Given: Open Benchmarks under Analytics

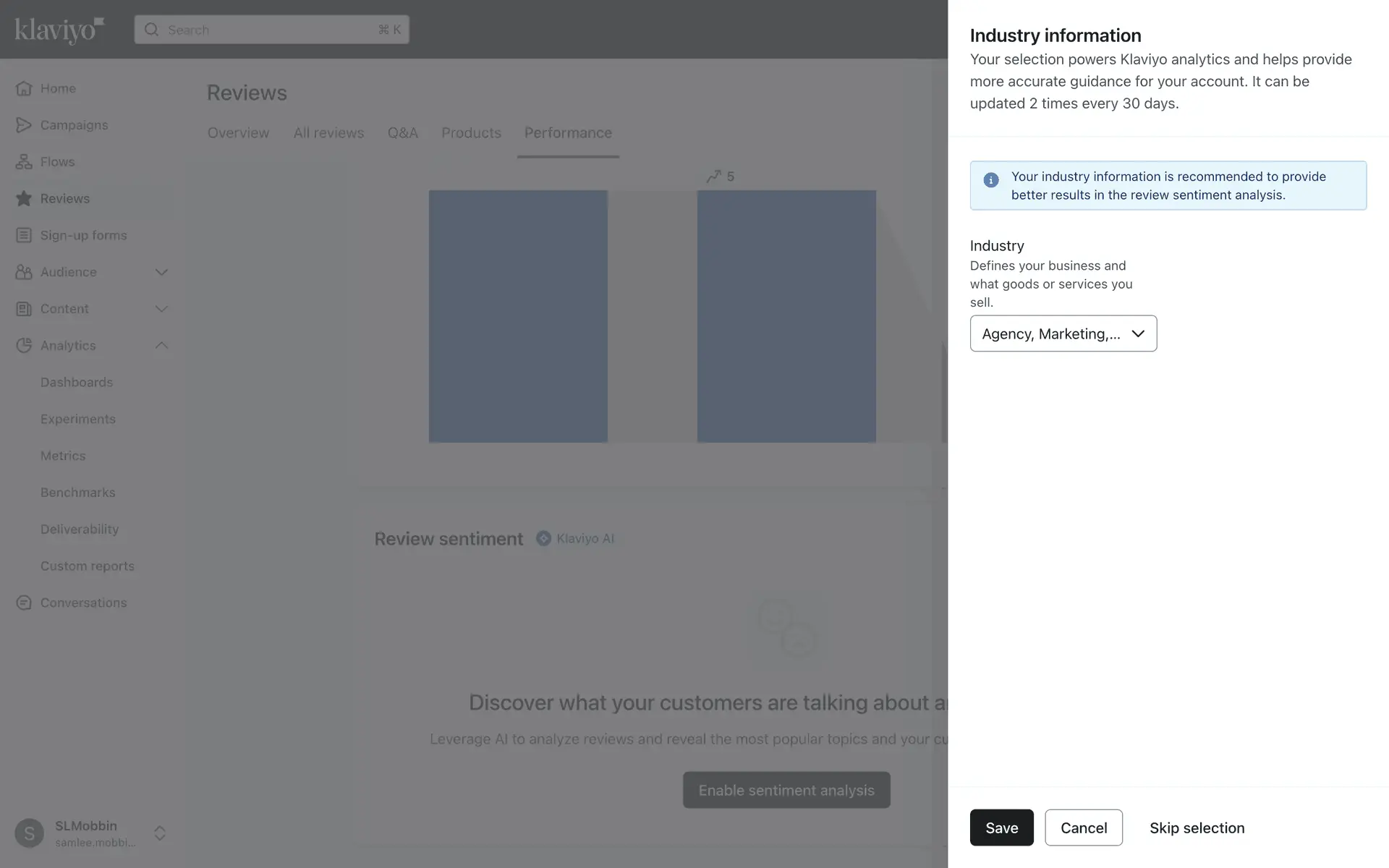Looking at the screenshot, I should [x=78, y=493].
